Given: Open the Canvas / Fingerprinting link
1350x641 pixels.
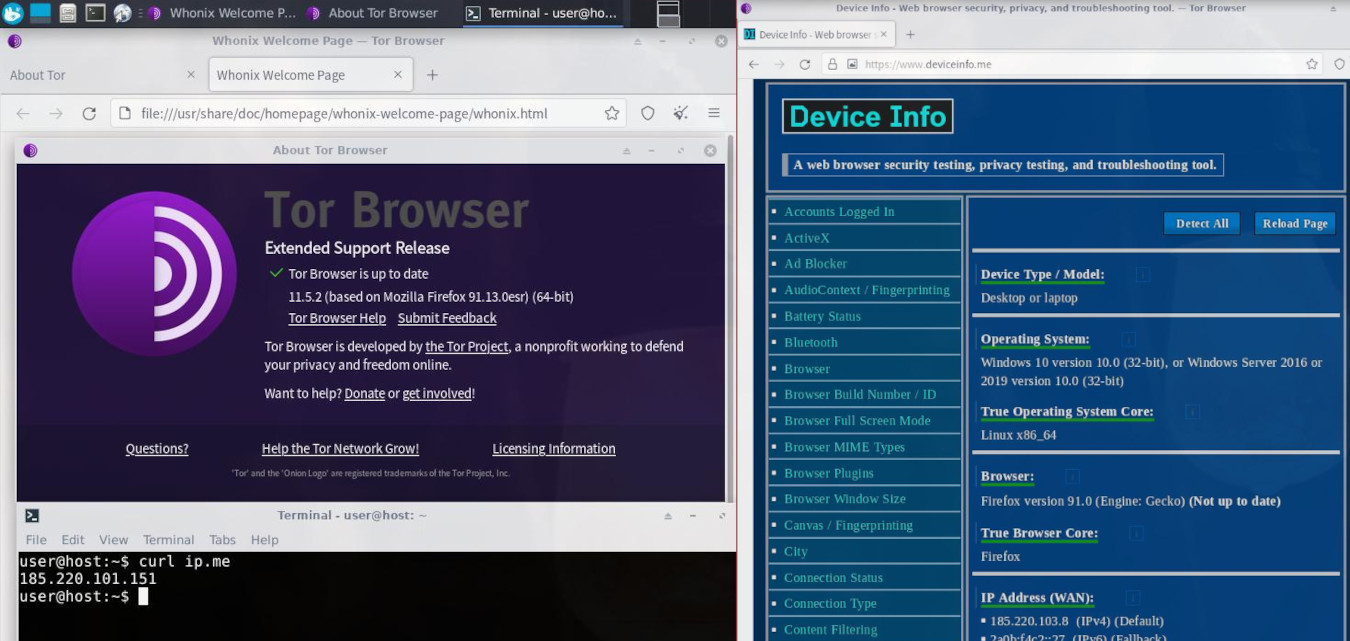Looking at the screenshot, I should 848,525.
